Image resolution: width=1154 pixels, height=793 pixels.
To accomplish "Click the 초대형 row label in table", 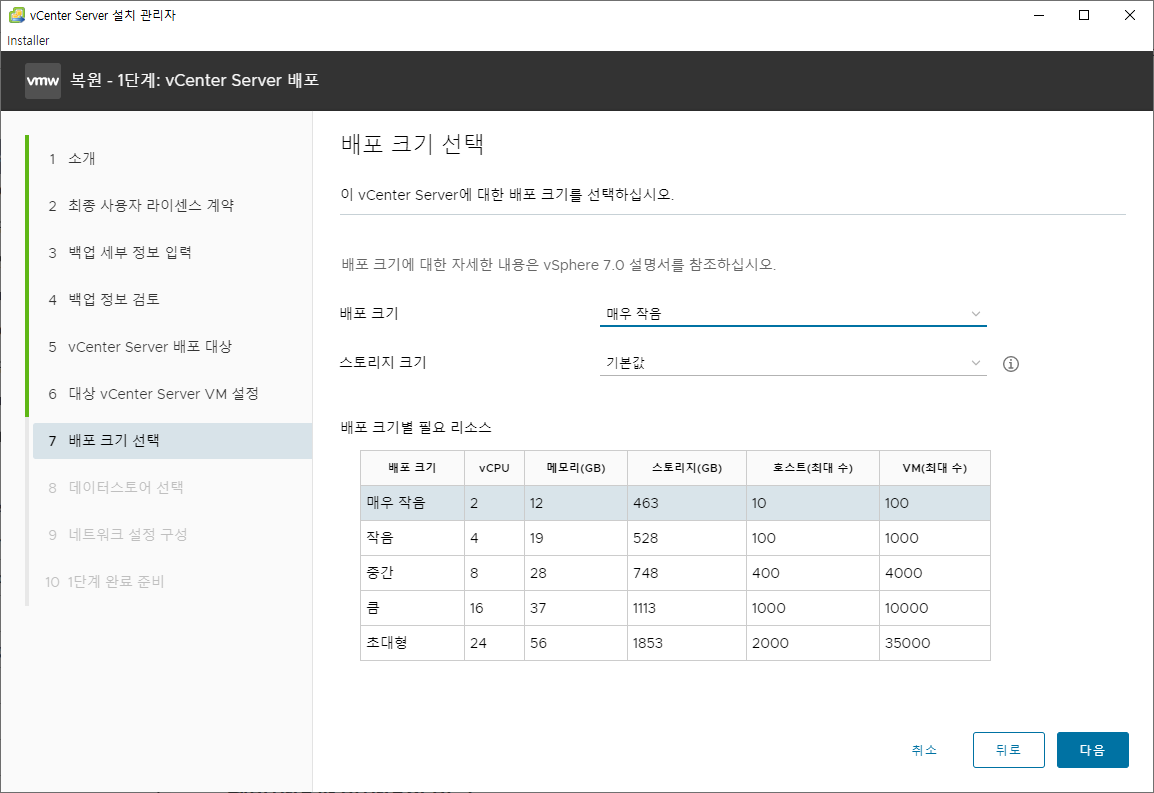I will tap(386, 643).
